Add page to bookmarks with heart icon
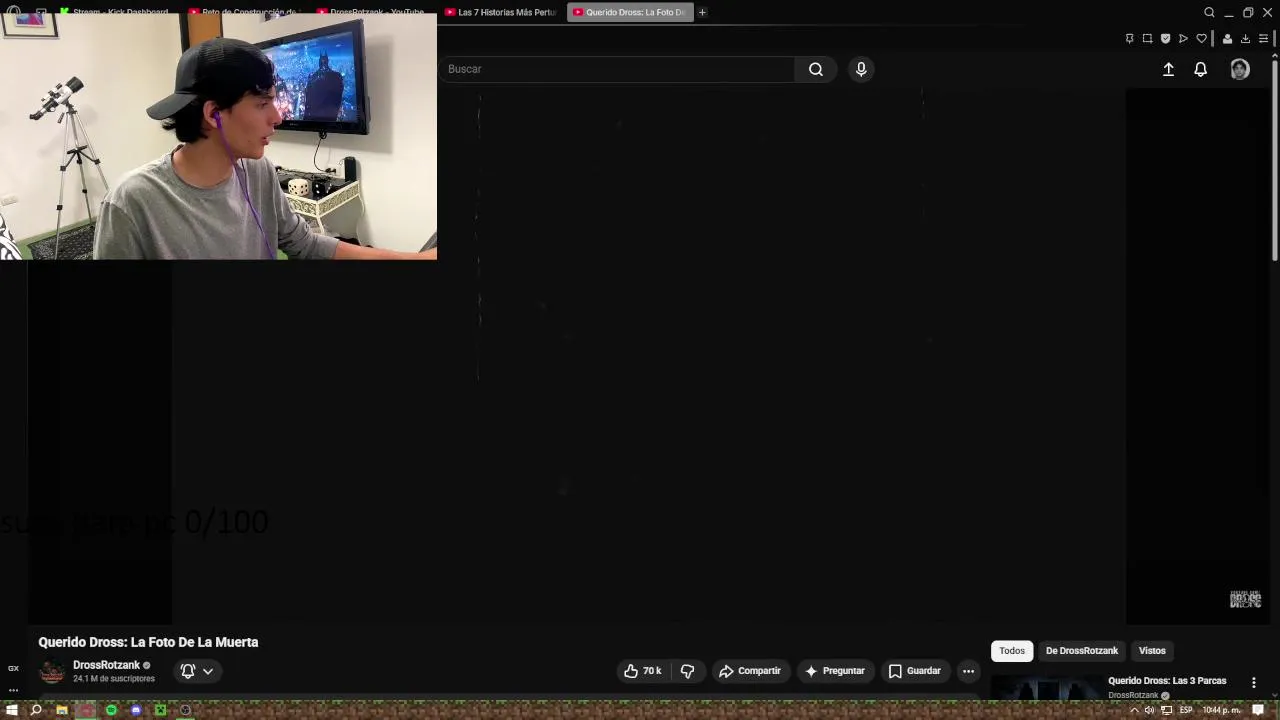 point(1201,39)
